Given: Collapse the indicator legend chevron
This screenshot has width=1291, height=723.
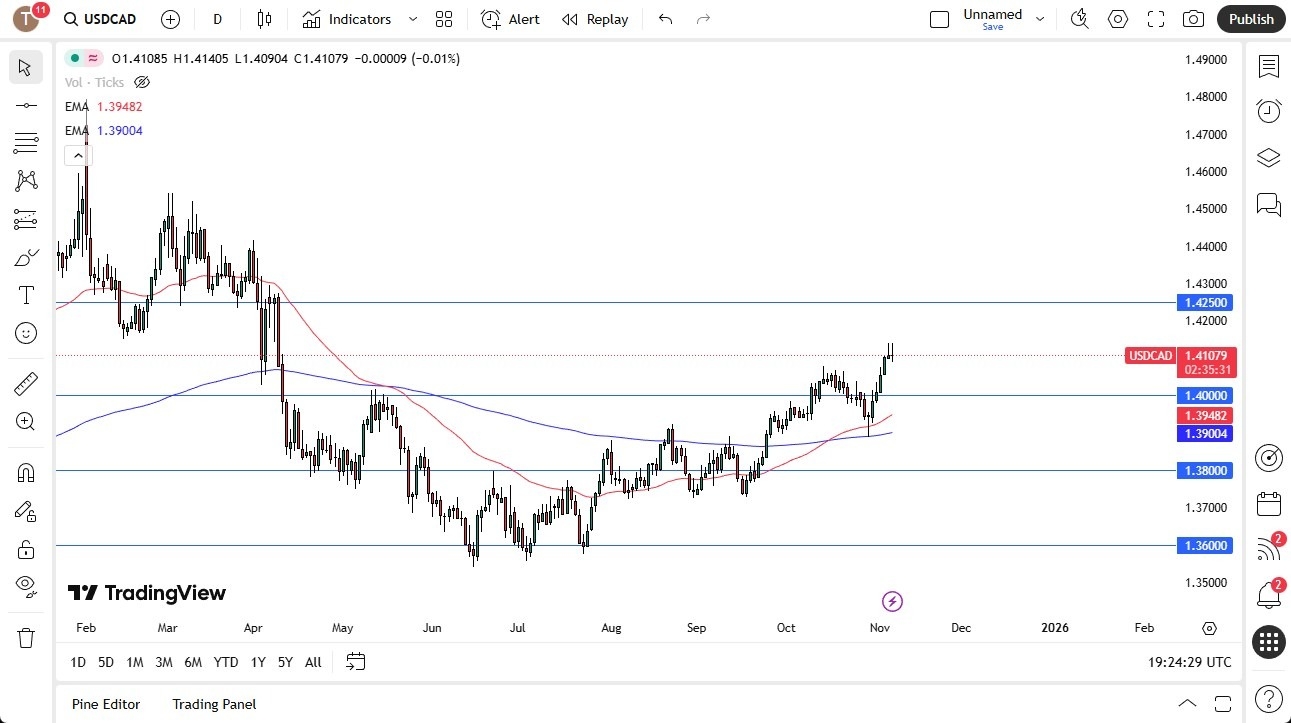Looking at the screenshot, I should point(77,155).
